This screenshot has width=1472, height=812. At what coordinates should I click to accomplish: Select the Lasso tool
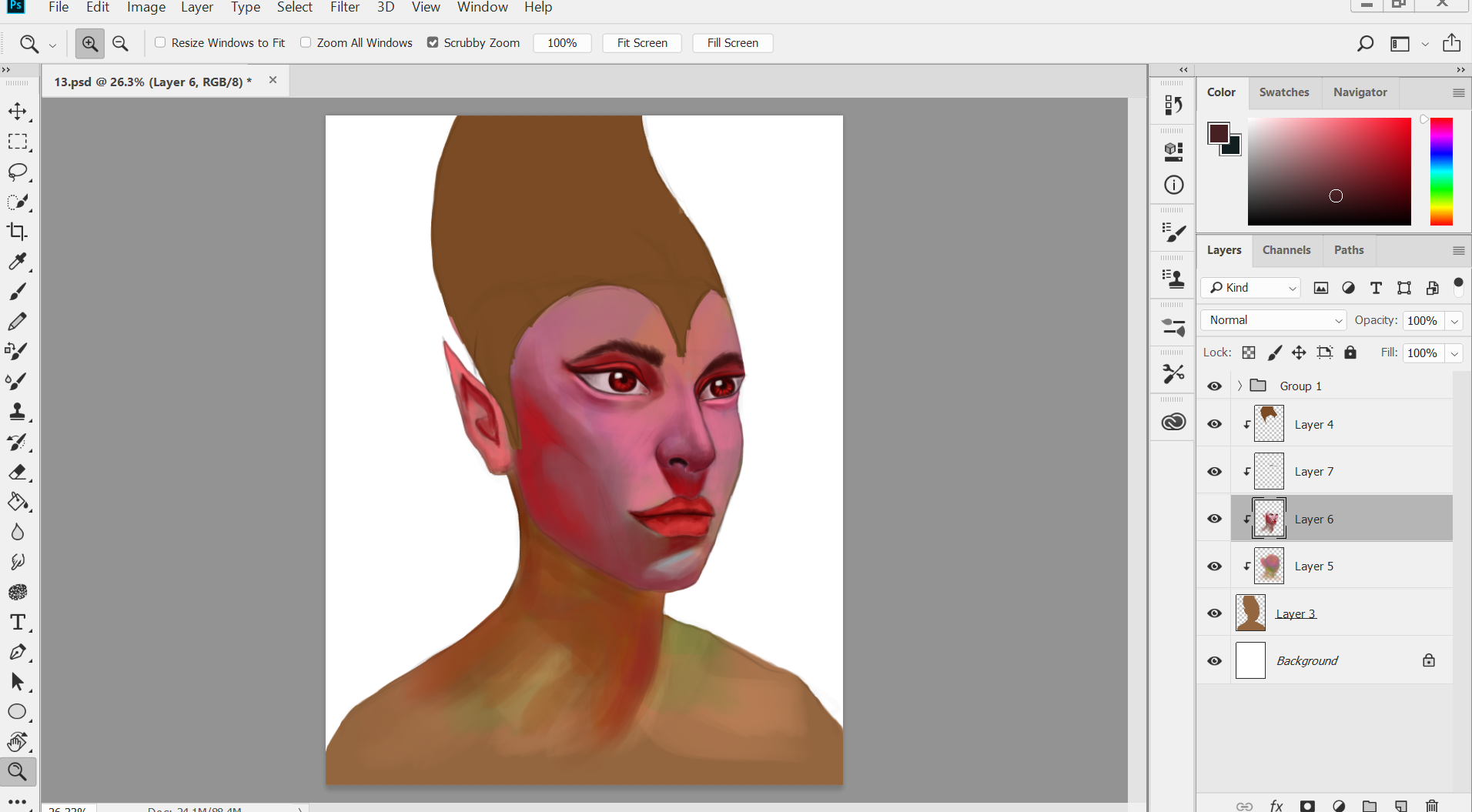pos(17,172)
